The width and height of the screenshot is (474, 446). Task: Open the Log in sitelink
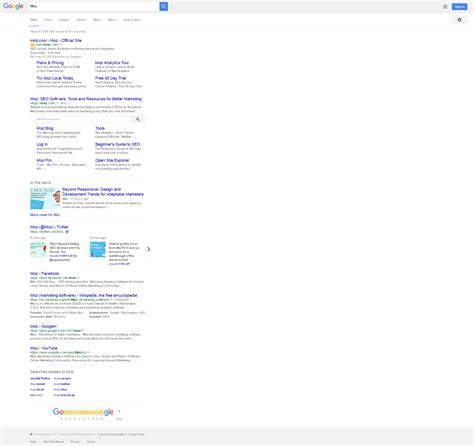[42, 144]
